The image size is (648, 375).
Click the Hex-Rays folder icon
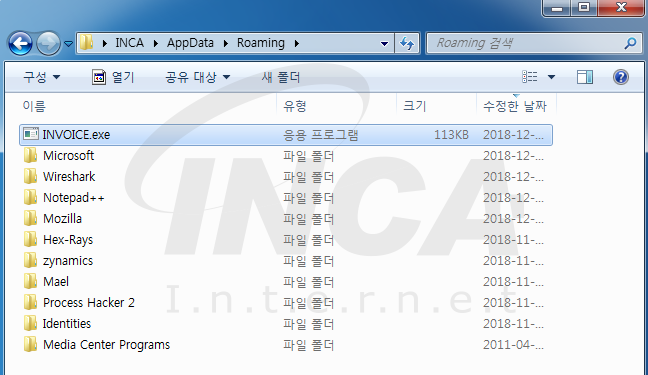click(x=30, y=239)
